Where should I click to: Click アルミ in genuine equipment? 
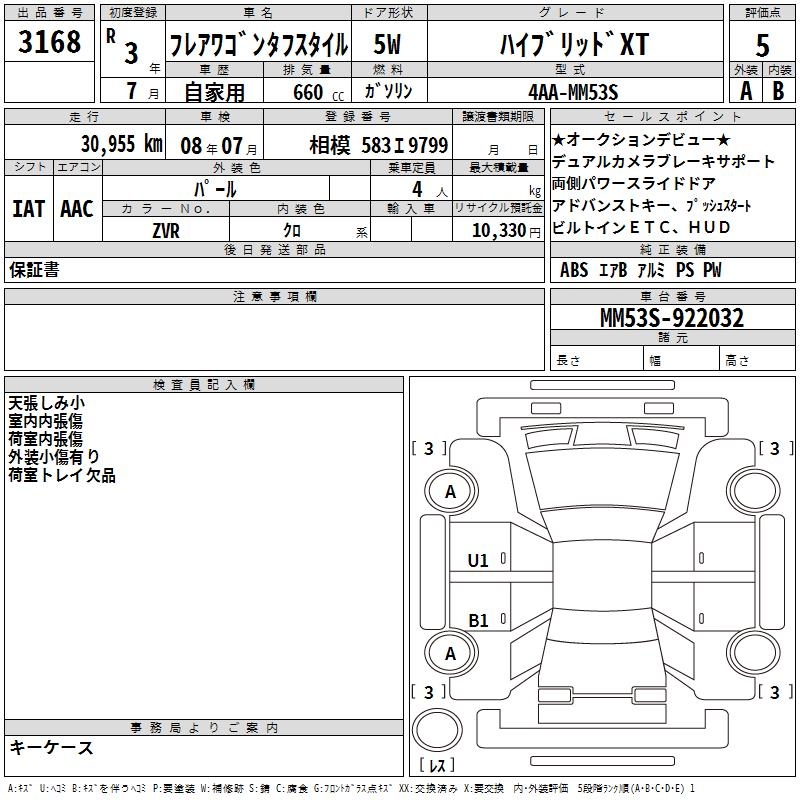[651, 270]
